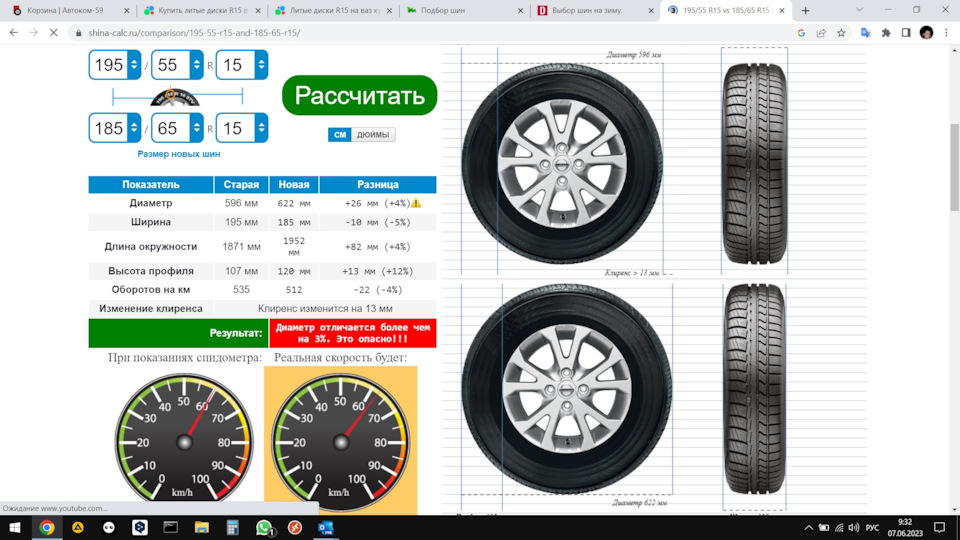Open Chrome three-dot menu
960x540 pixels.
[x=947, y=33]
